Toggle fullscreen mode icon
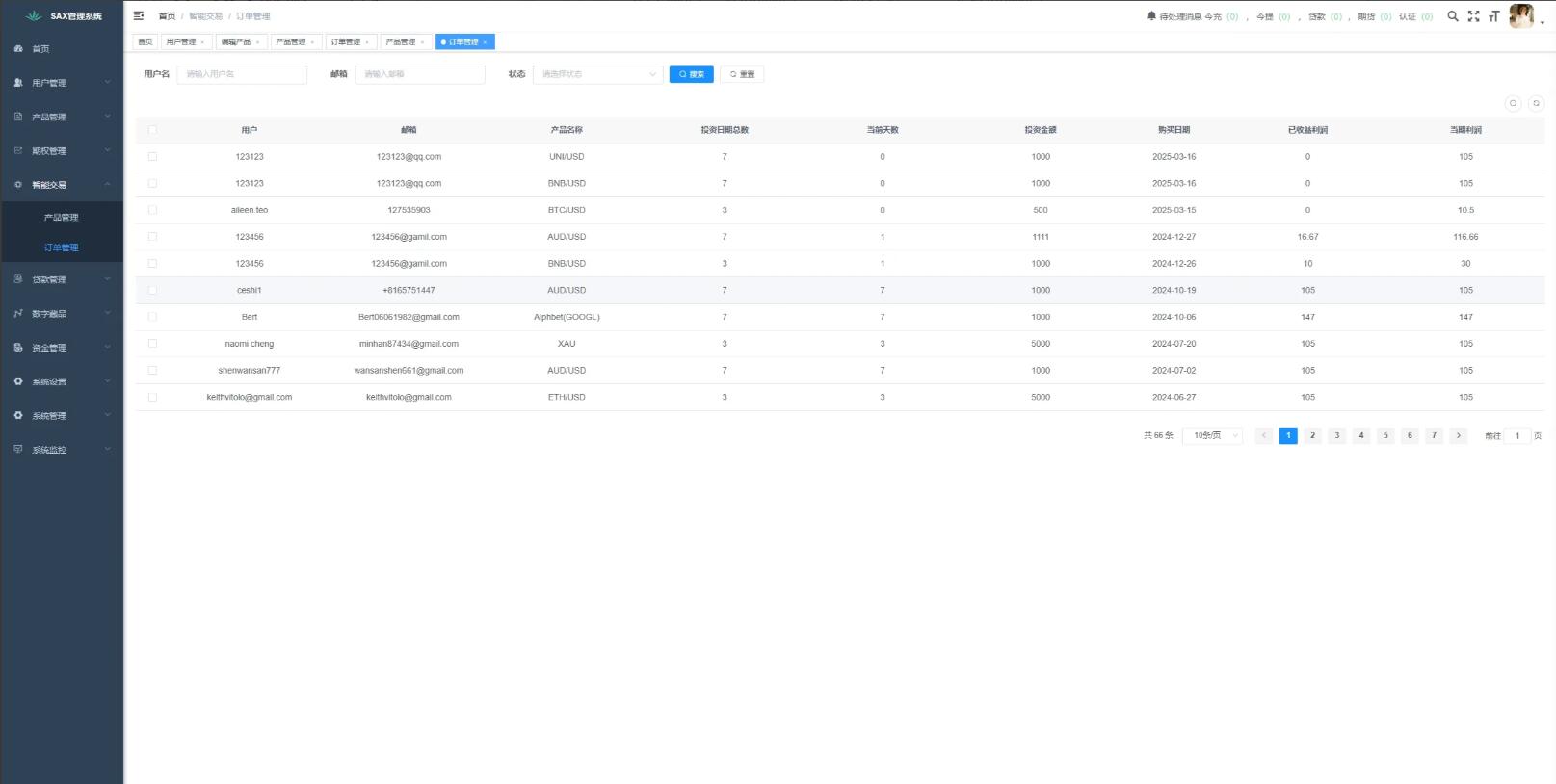The image size is (1556, 784). (x=1473, y=16)
